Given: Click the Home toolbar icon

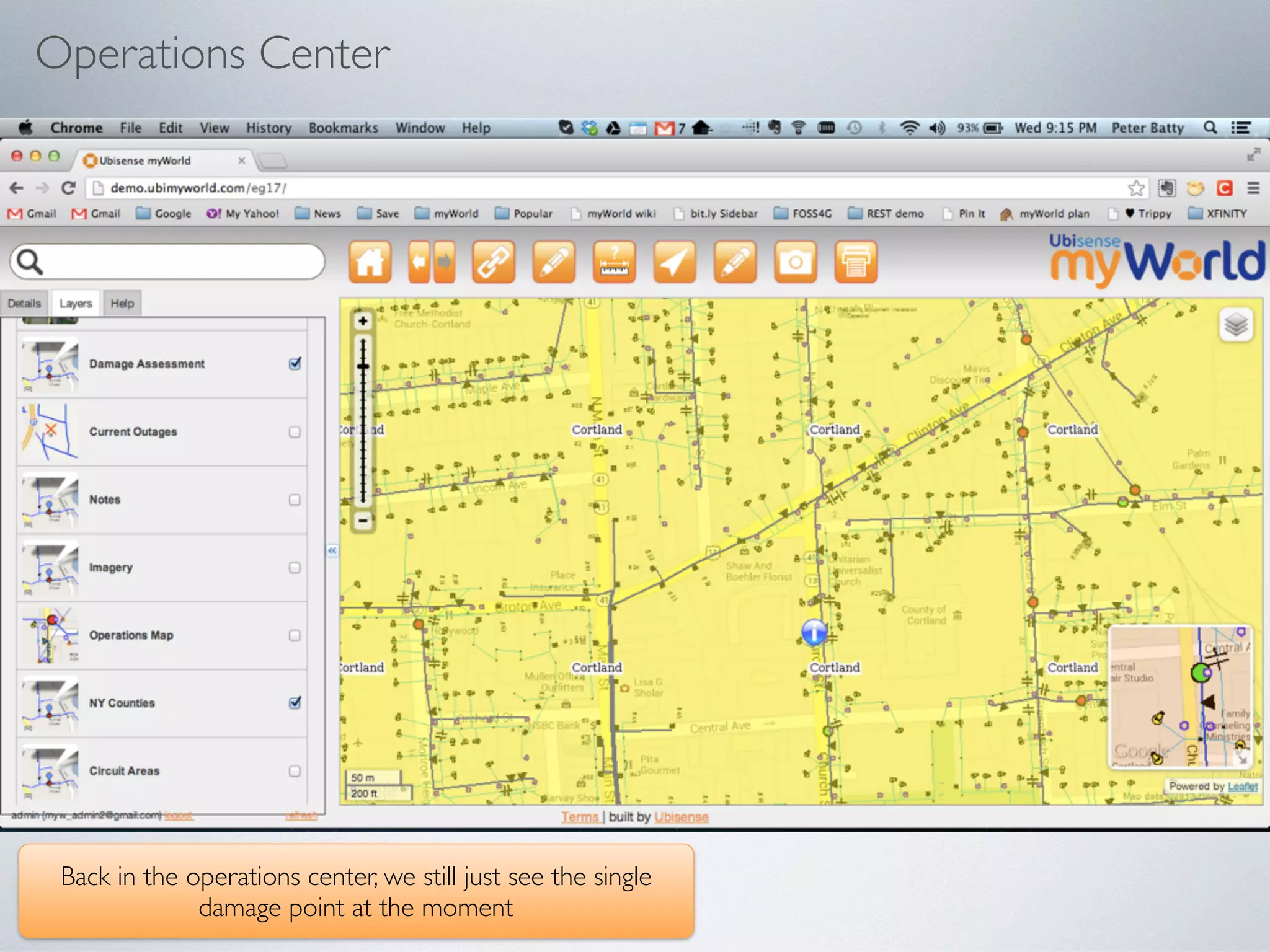Looking at the screenshot, I should (370, 262).
